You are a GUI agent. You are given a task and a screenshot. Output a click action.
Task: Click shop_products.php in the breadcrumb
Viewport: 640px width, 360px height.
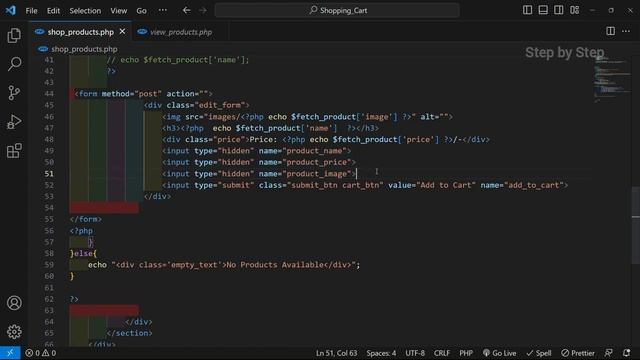(84, 49)
